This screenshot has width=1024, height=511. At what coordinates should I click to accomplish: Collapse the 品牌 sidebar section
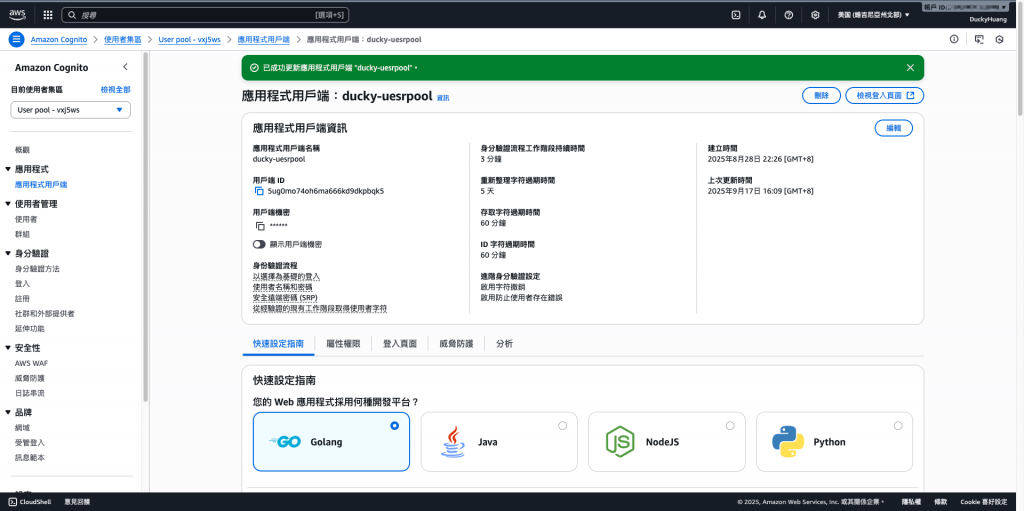pyautogui.click(x=8, y=412)
